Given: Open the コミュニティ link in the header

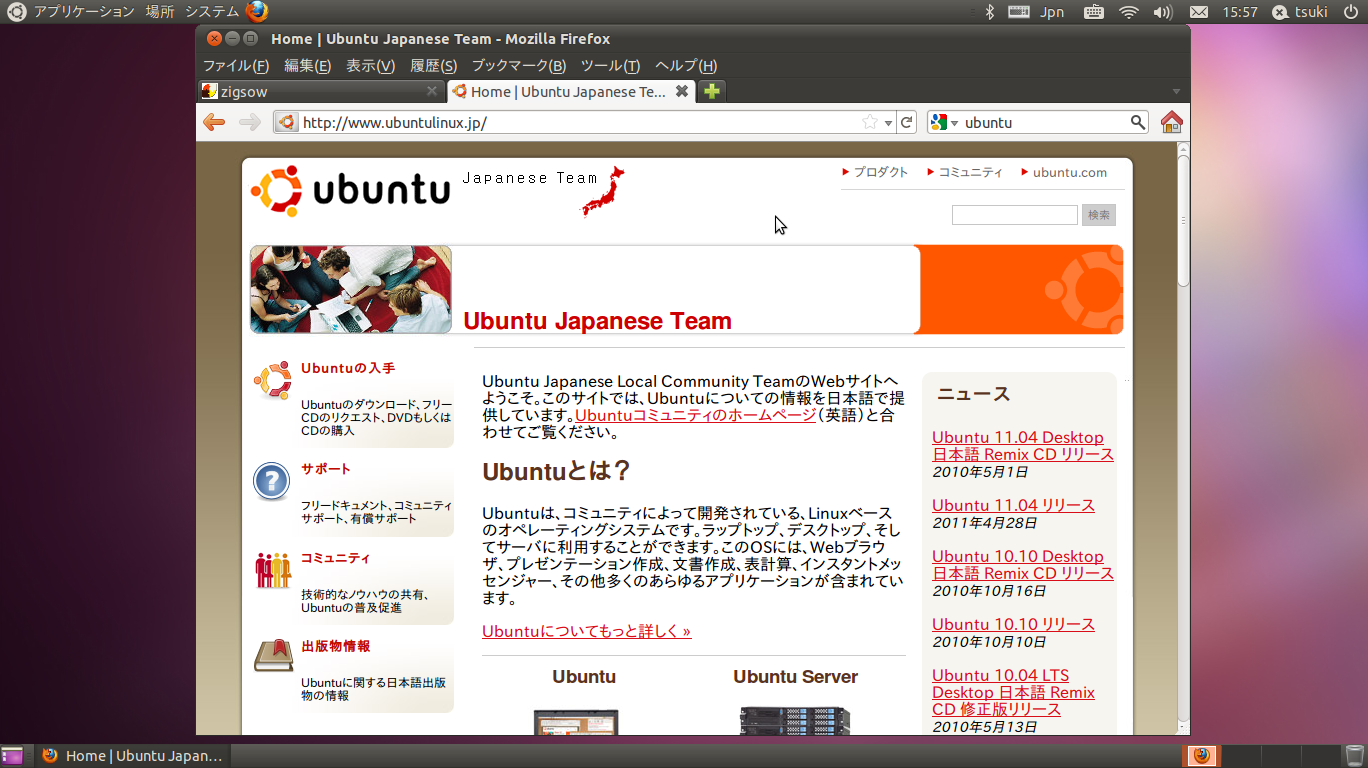Looking at the screenshot, I should [x=970, y=172].
